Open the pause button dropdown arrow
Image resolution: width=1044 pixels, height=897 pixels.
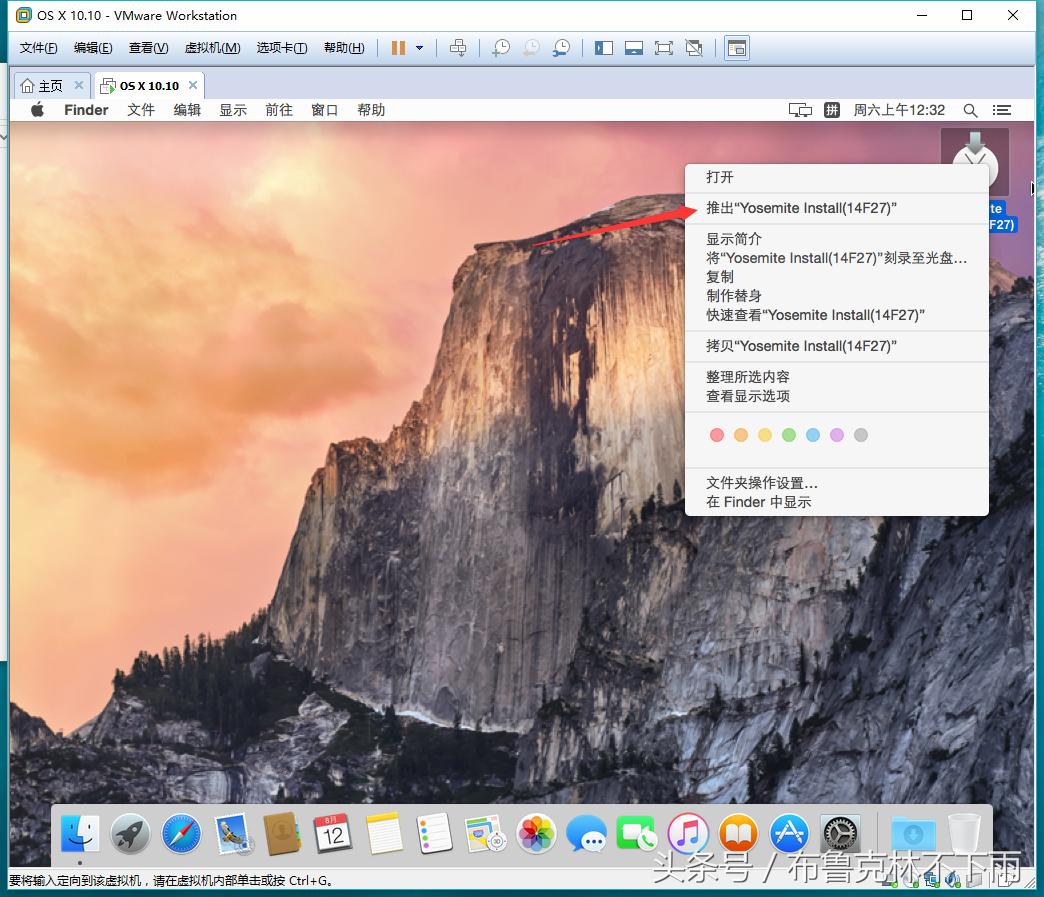pyautogui.click(x=419, y=47)
